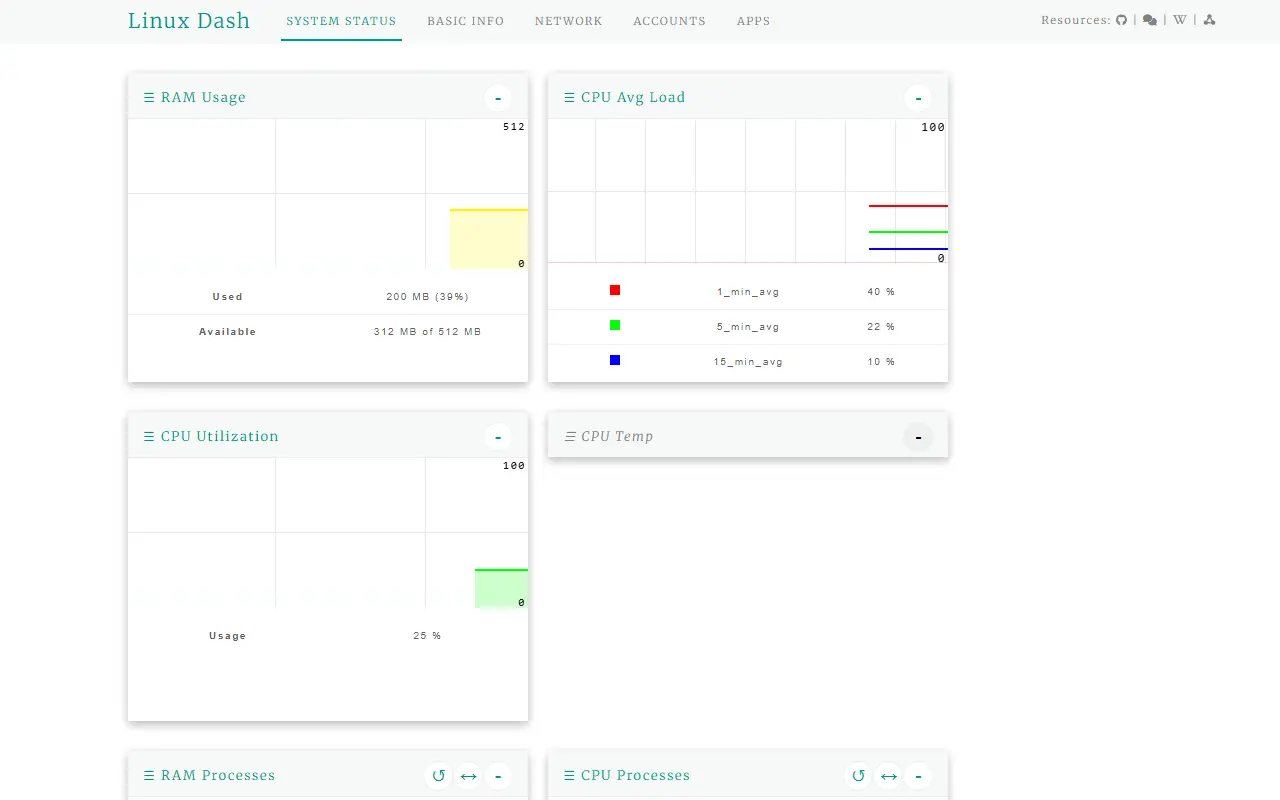Minimize the CPU Utilization panel

[498, 437]
